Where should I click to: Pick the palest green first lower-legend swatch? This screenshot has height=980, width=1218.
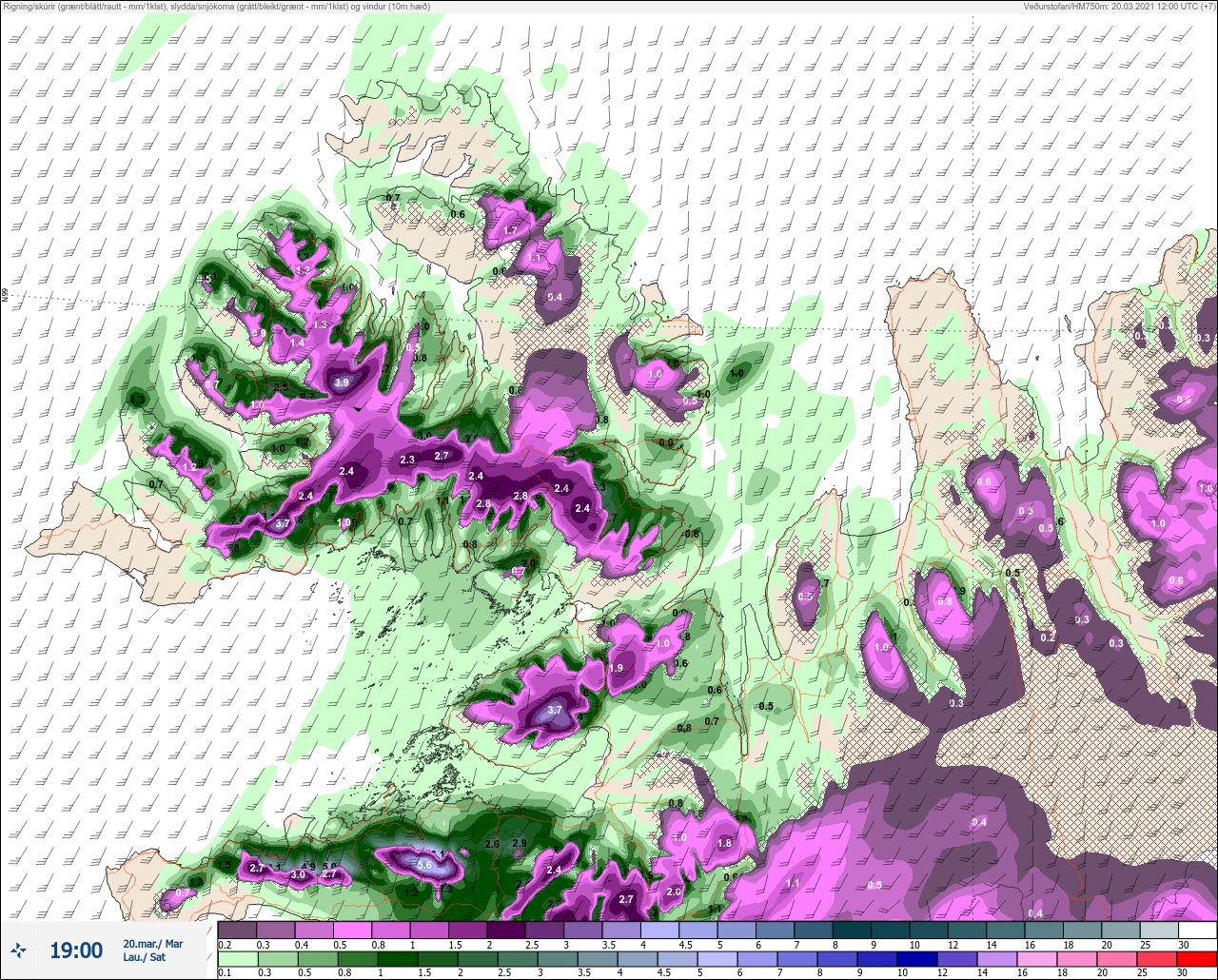(237, 958)
